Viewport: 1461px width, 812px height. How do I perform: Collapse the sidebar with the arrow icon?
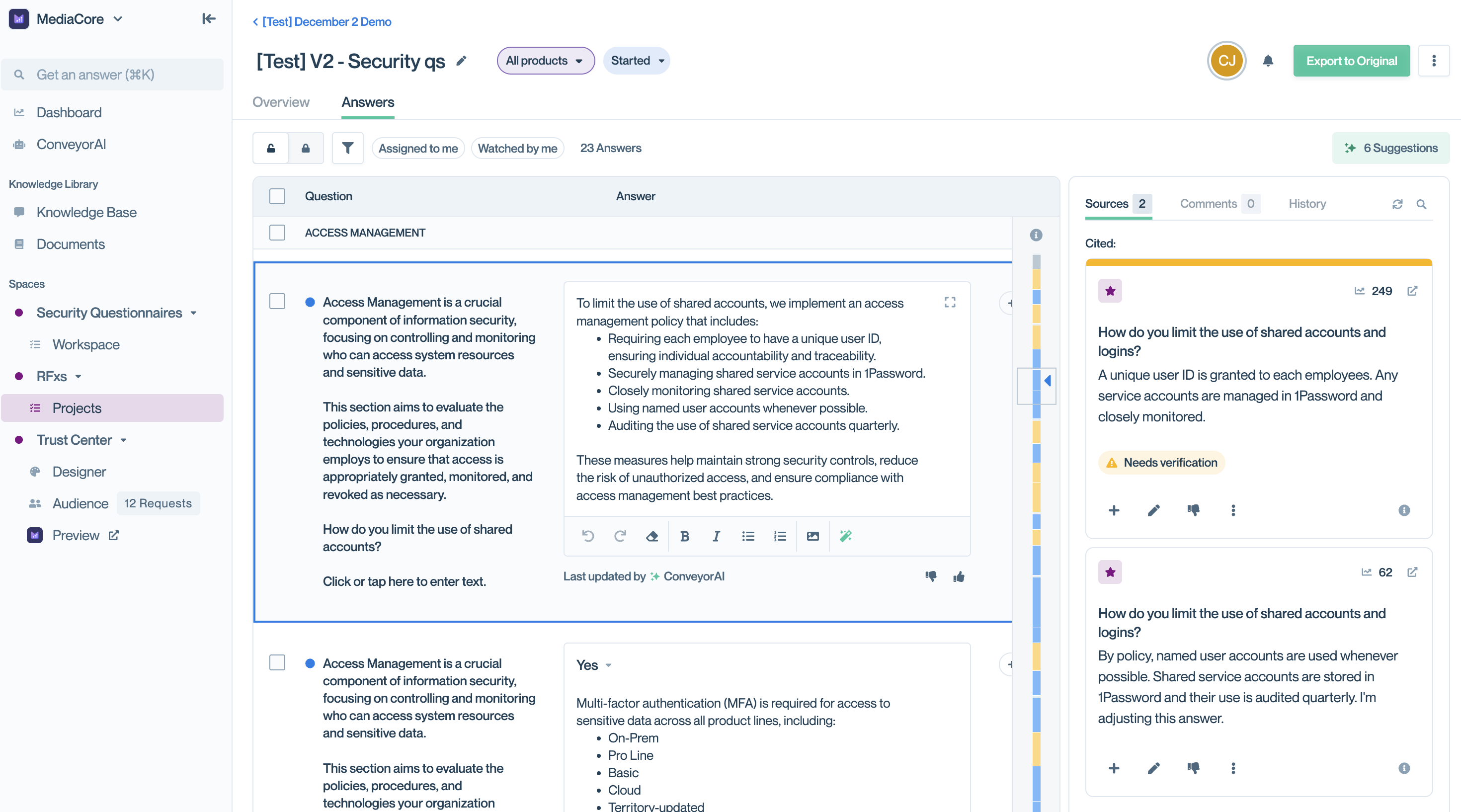coord(209,19)
